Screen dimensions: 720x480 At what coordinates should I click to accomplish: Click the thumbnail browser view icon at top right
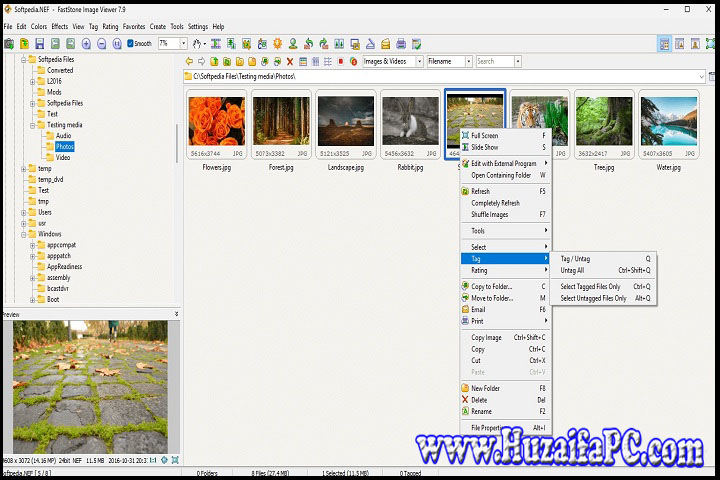pos(664,44)
